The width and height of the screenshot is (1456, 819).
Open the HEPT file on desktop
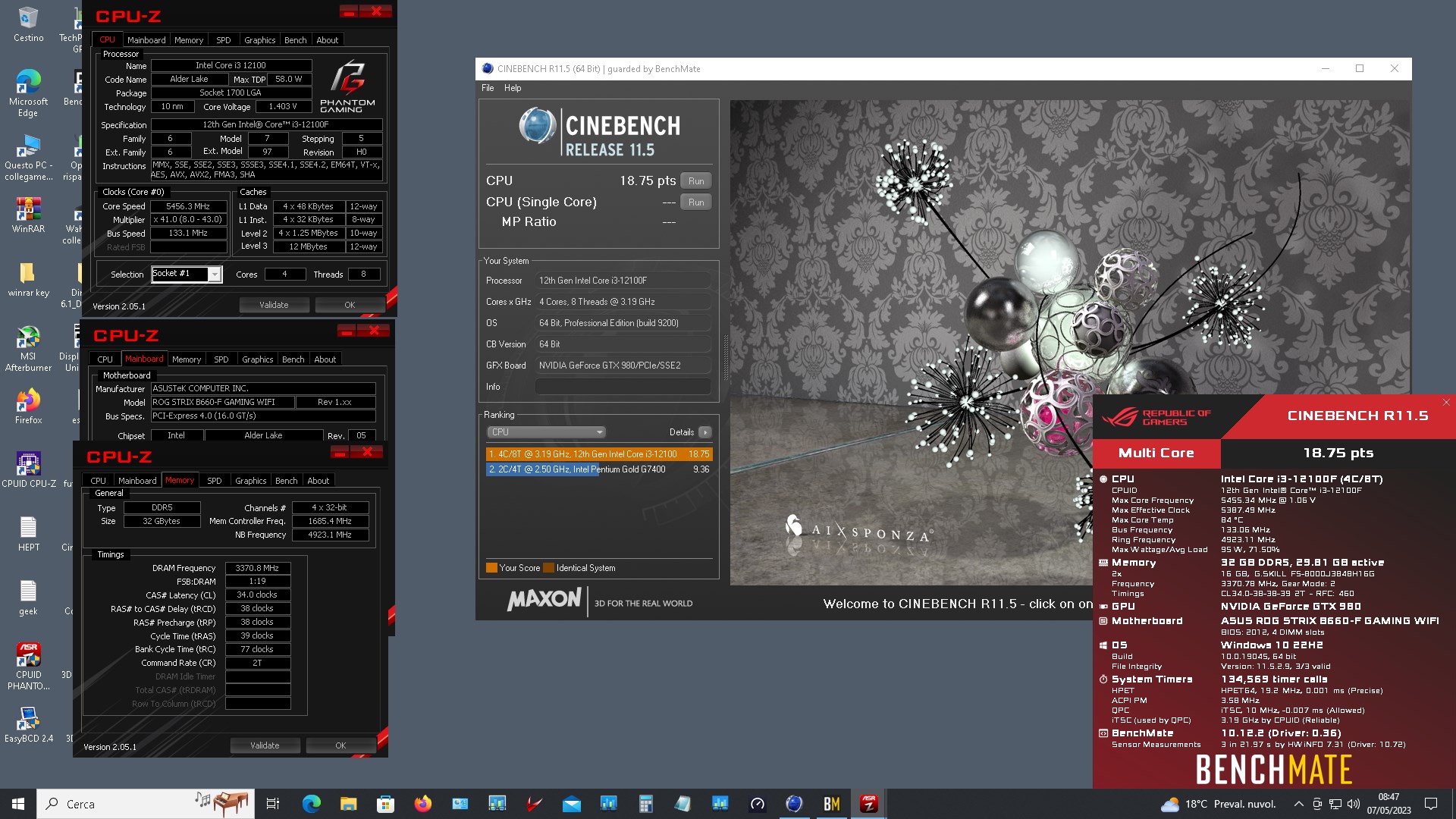28,534
